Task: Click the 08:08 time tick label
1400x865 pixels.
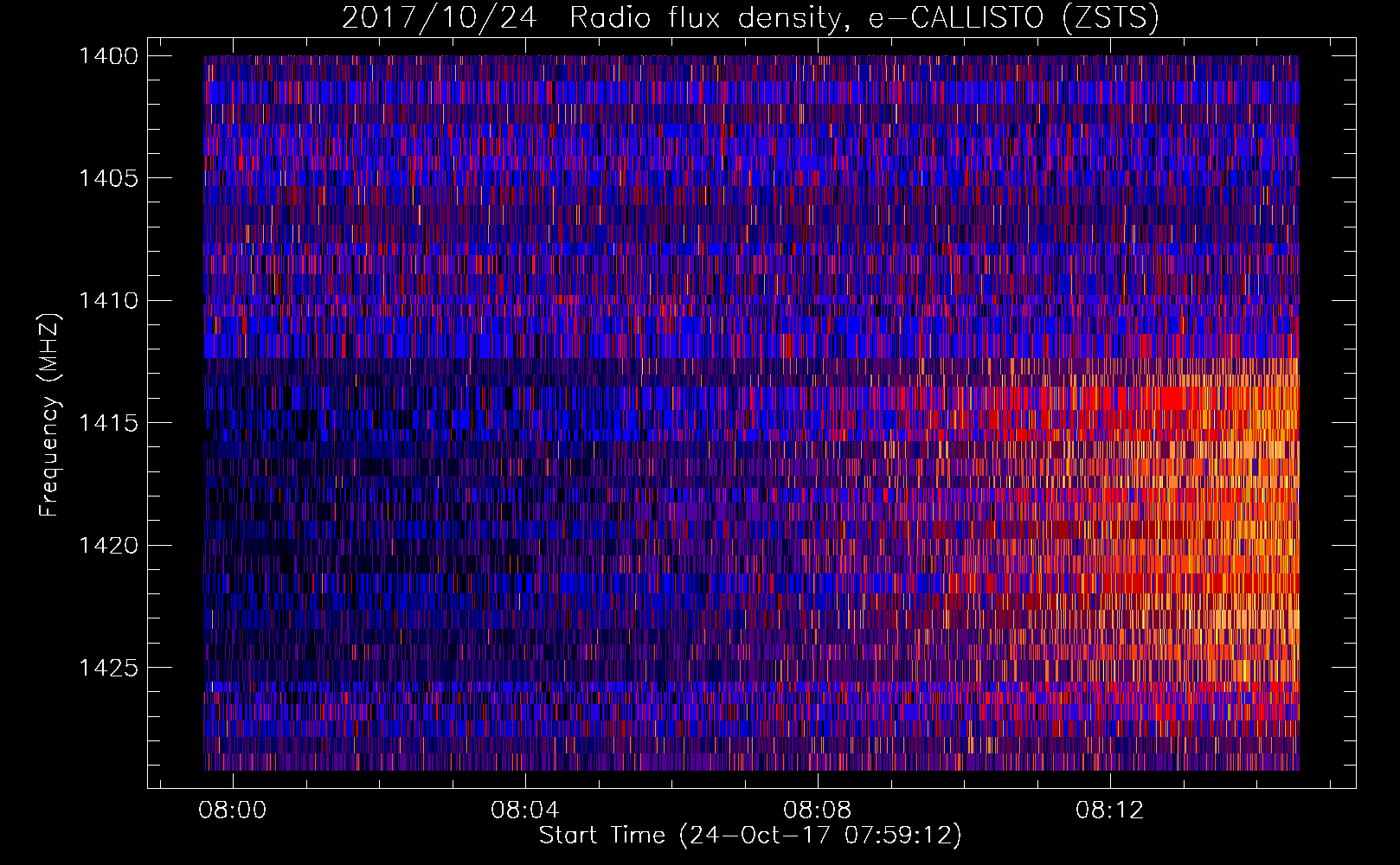Action: [x=818, y=811]
